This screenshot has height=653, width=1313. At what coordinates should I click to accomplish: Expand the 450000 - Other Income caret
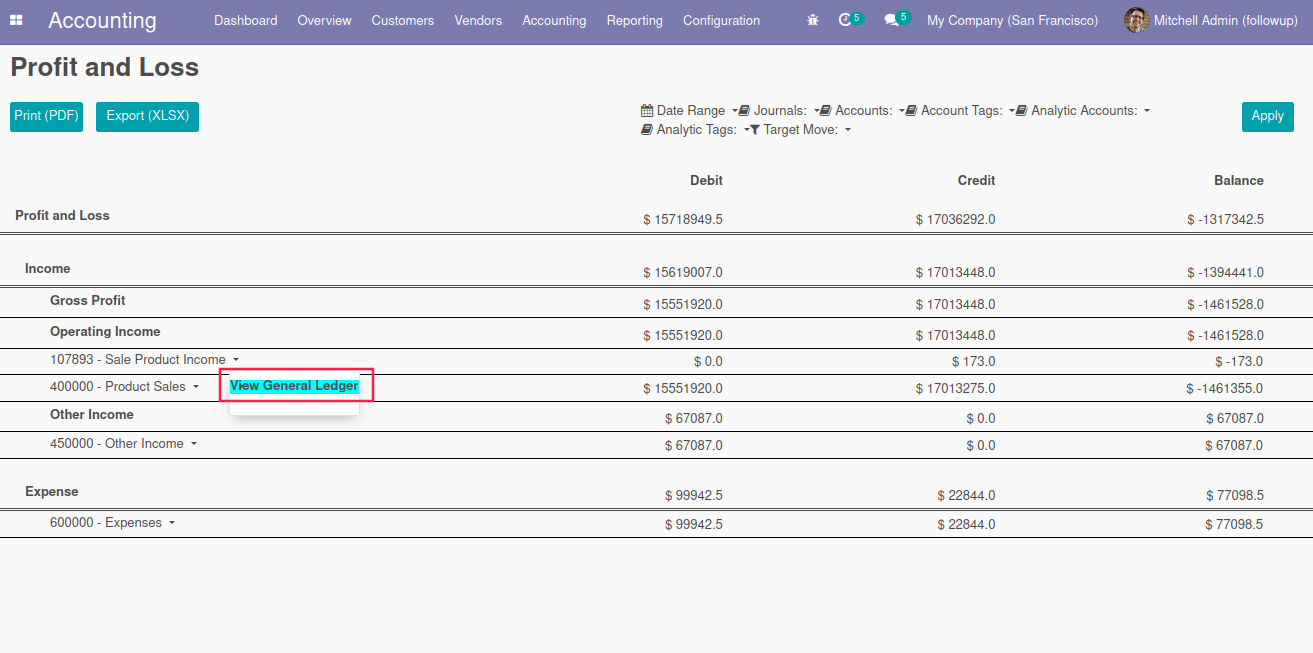pyautogui.click(x=194, y=444)
